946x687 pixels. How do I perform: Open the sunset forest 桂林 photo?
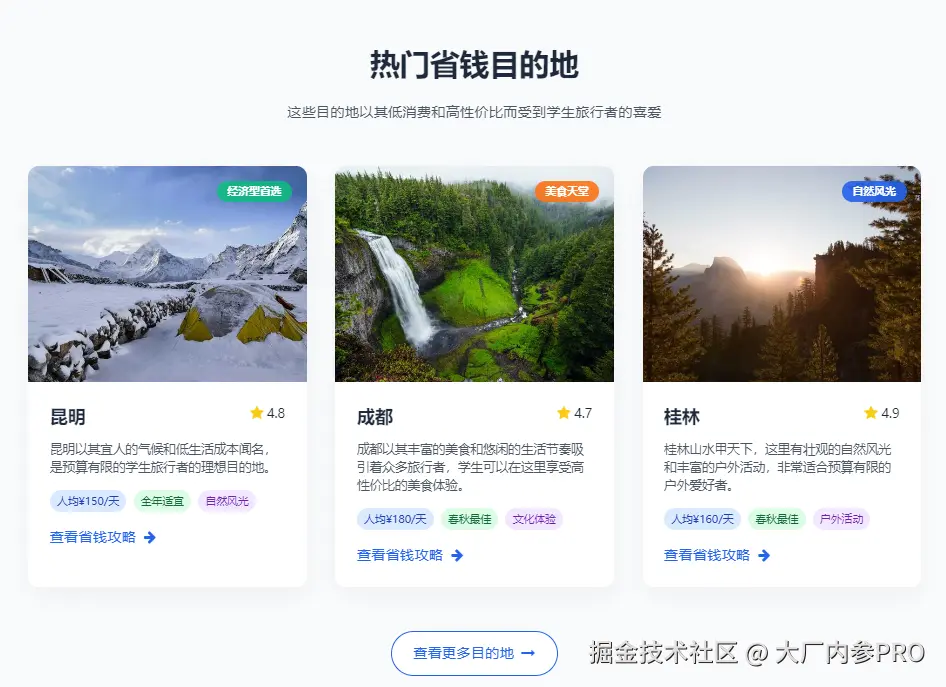tap(782, 274)
